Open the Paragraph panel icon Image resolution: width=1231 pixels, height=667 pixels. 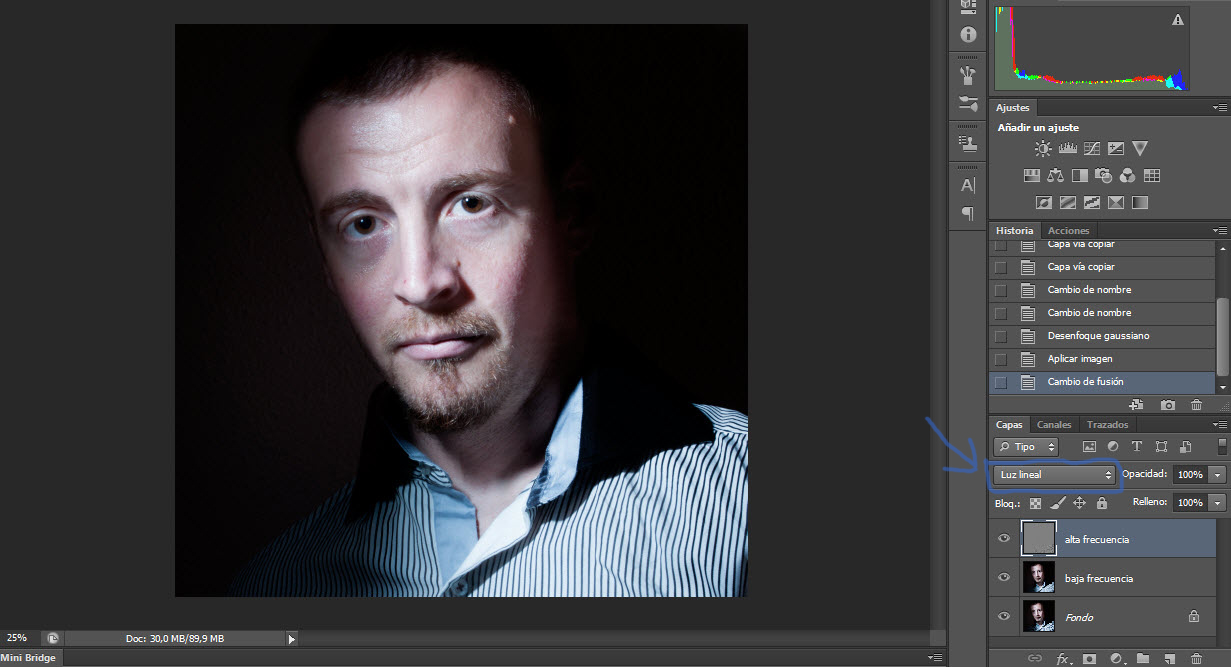click(x=967, y=213)
